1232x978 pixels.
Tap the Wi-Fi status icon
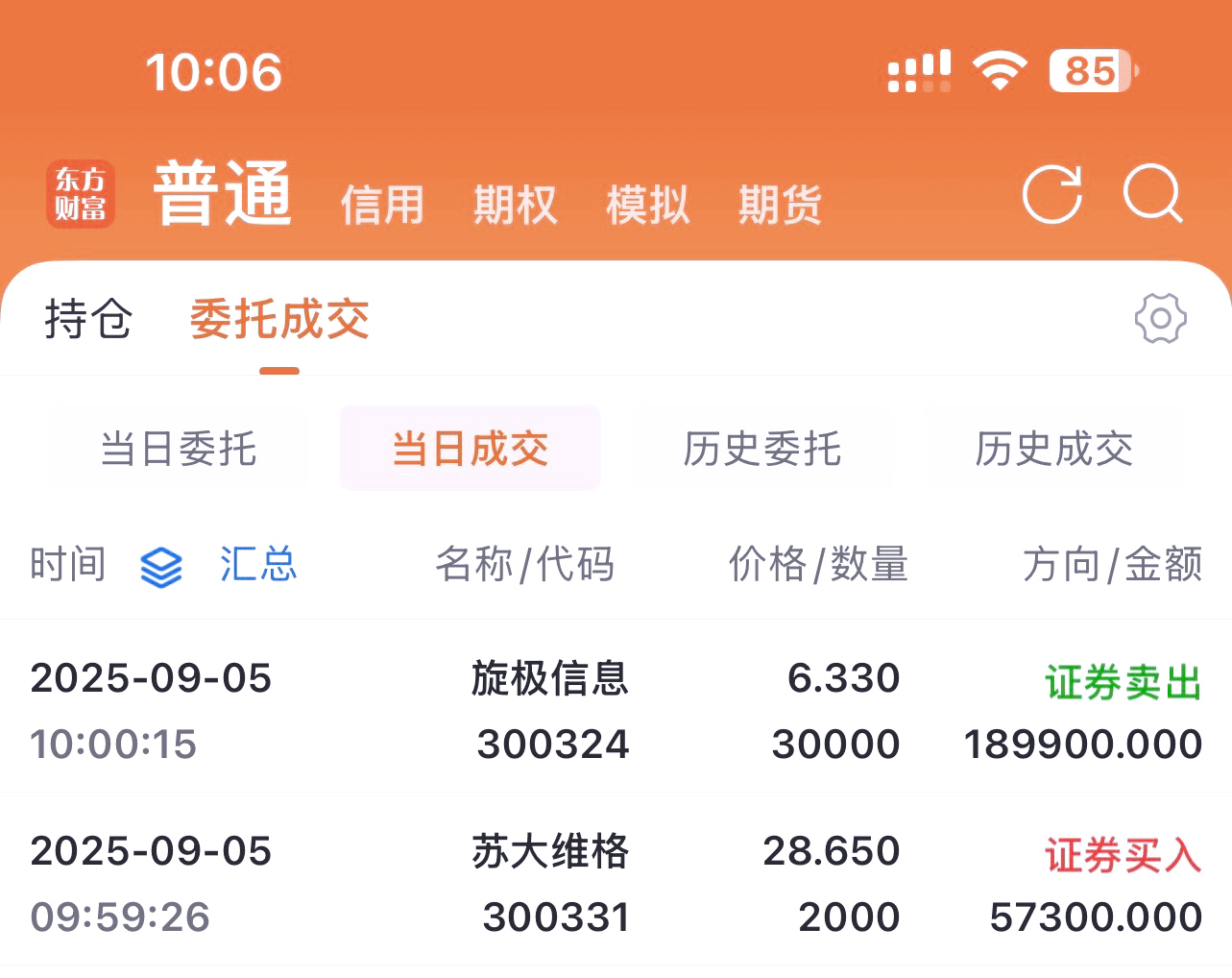1000,71
